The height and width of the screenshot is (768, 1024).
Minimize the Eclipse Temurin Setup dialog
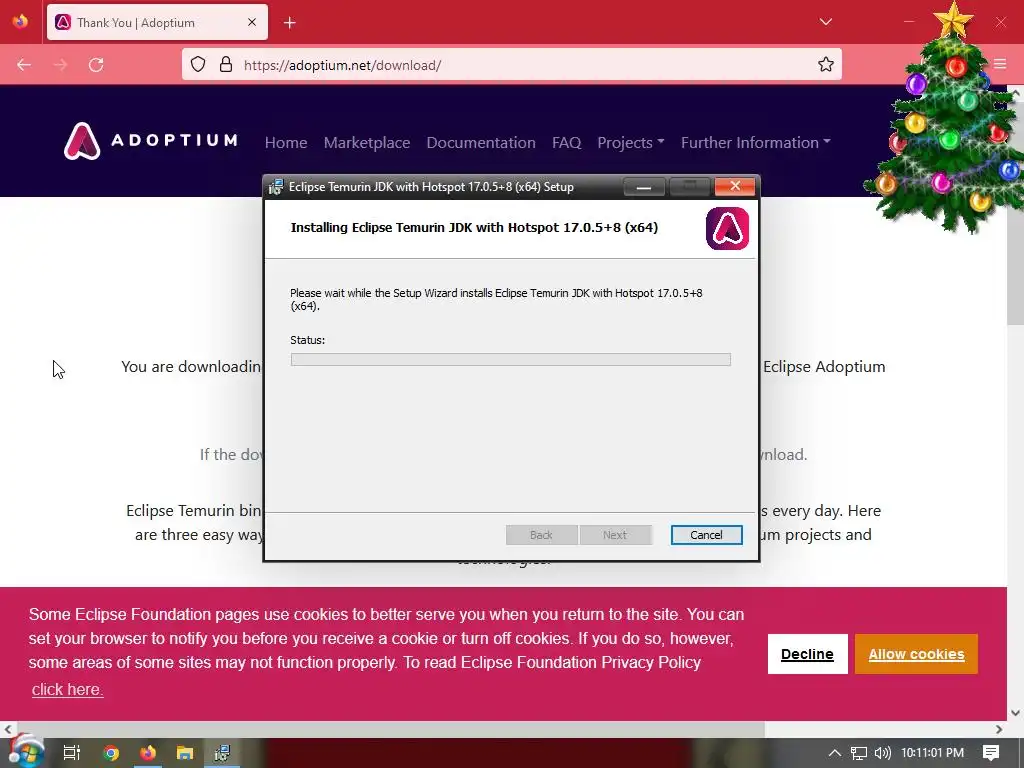coord(644,187)
